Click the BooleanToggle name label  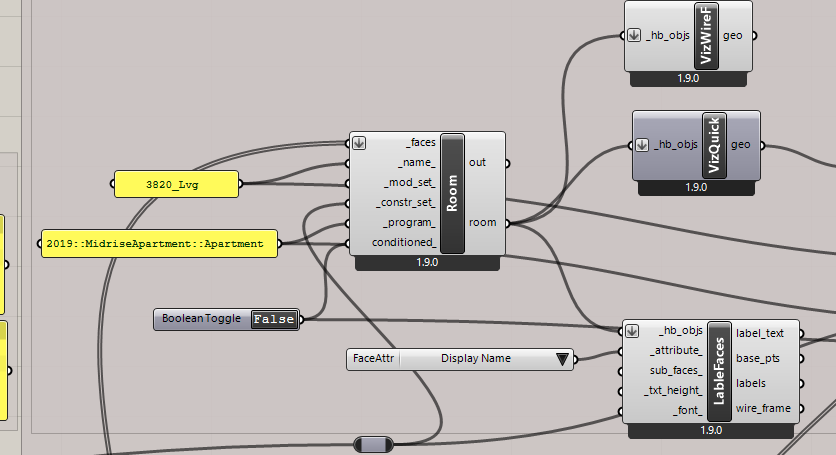(201, 319)
